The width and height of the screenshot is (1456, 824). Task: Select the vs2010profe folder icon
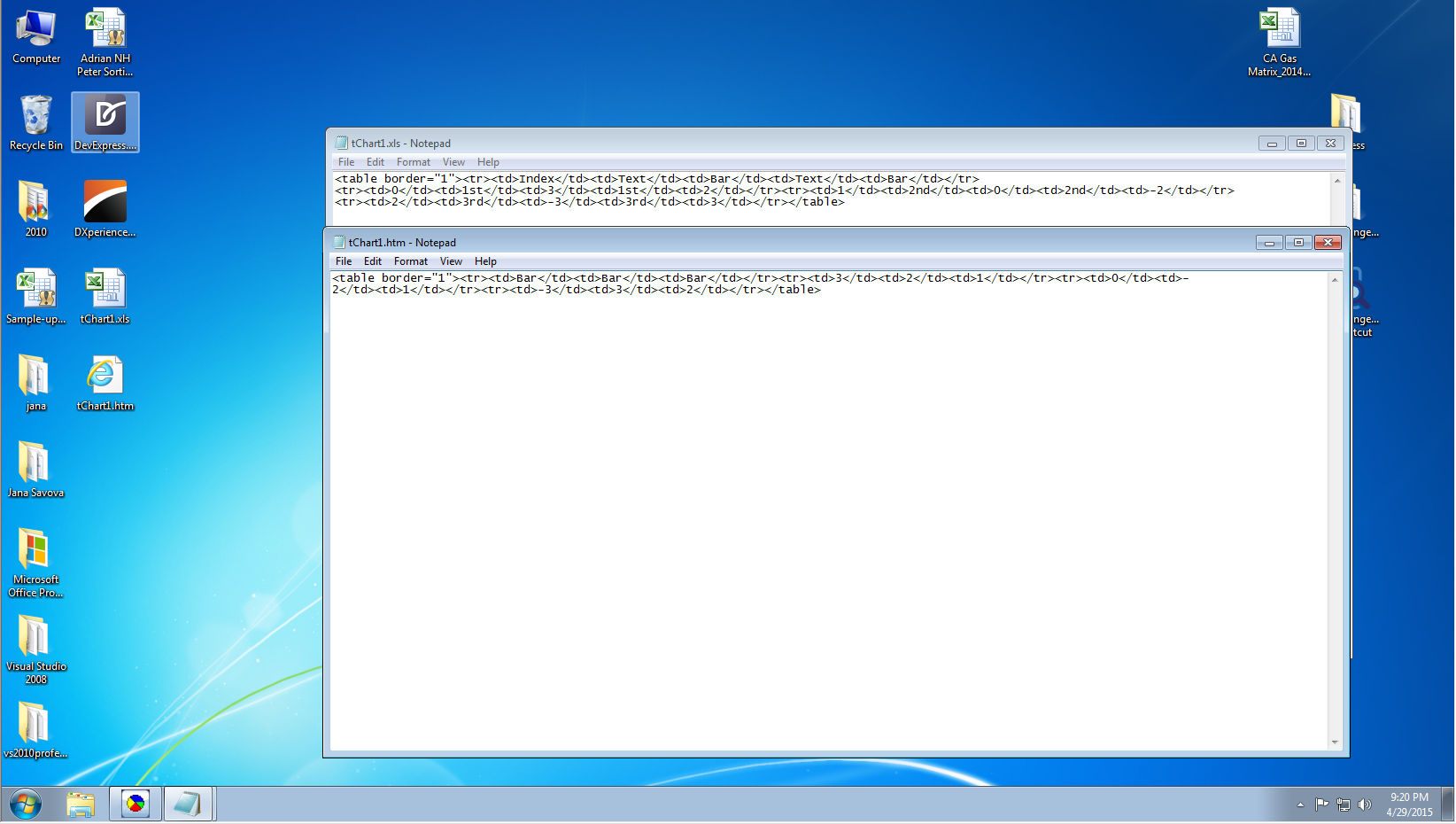coord(35,730)
